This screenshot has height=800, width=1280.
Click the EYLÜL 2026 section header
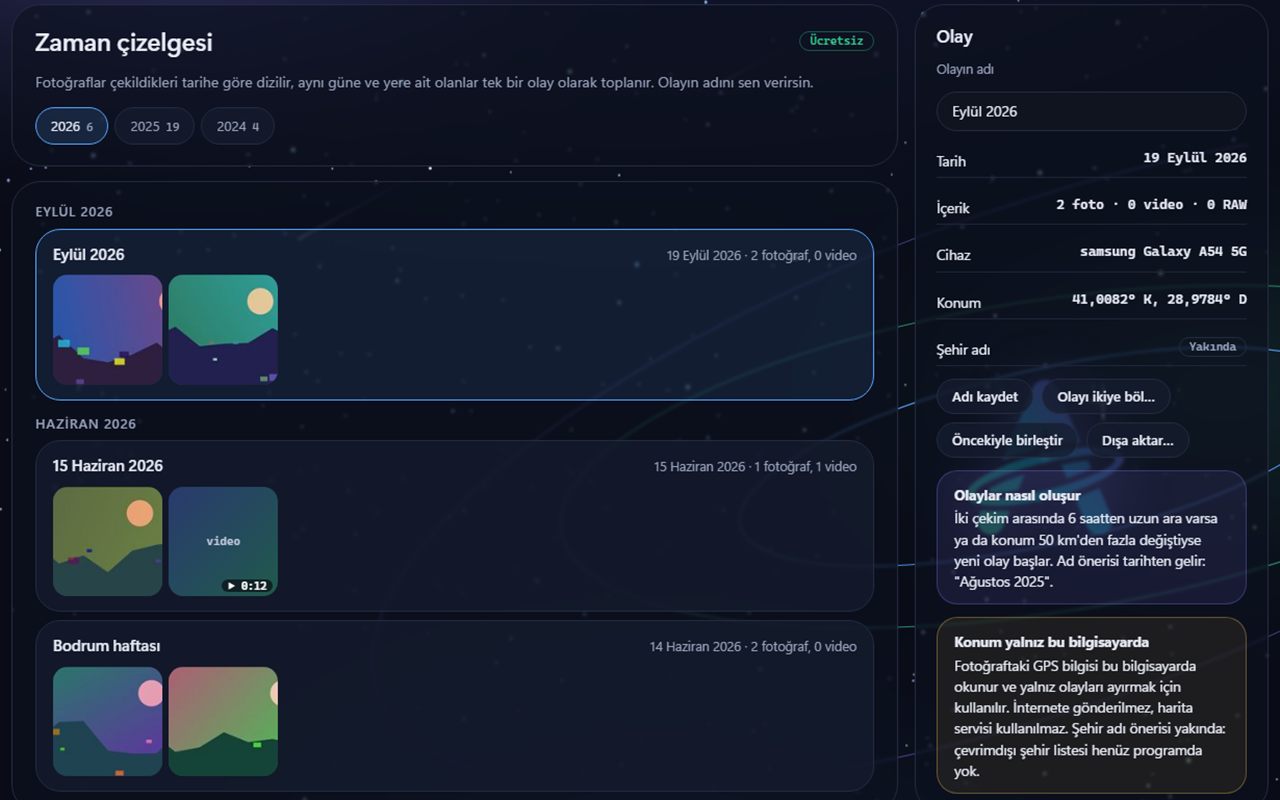click(x=74, y=212)
